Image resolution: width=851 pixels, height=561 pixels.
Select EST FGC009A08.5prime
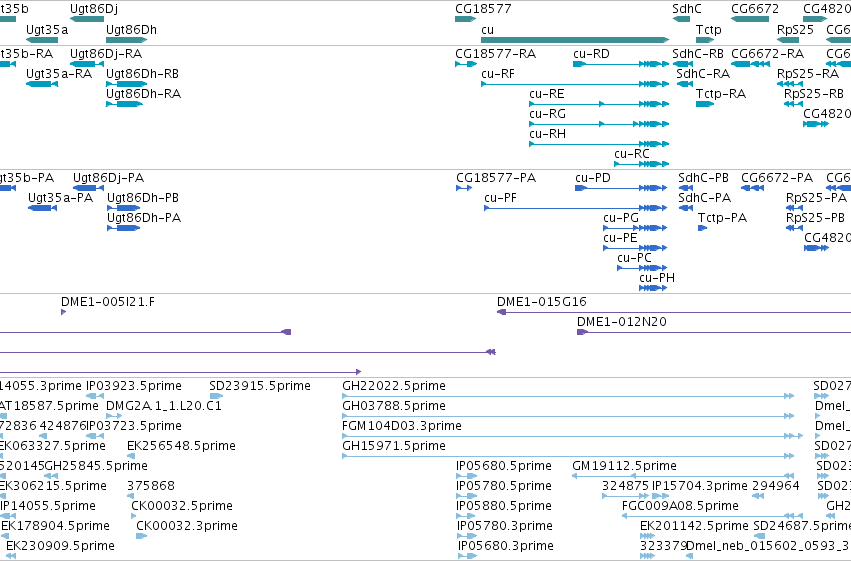coord(713,515)
